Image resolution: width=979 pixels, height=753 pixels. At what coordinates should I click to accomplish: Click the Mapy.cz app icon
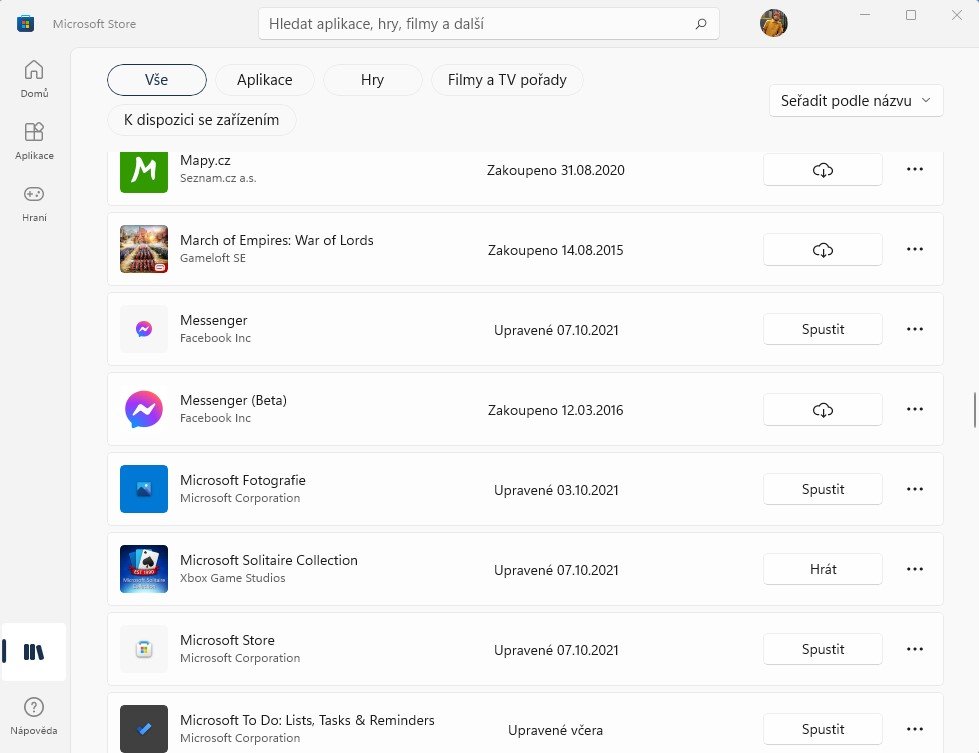(144, 170)
